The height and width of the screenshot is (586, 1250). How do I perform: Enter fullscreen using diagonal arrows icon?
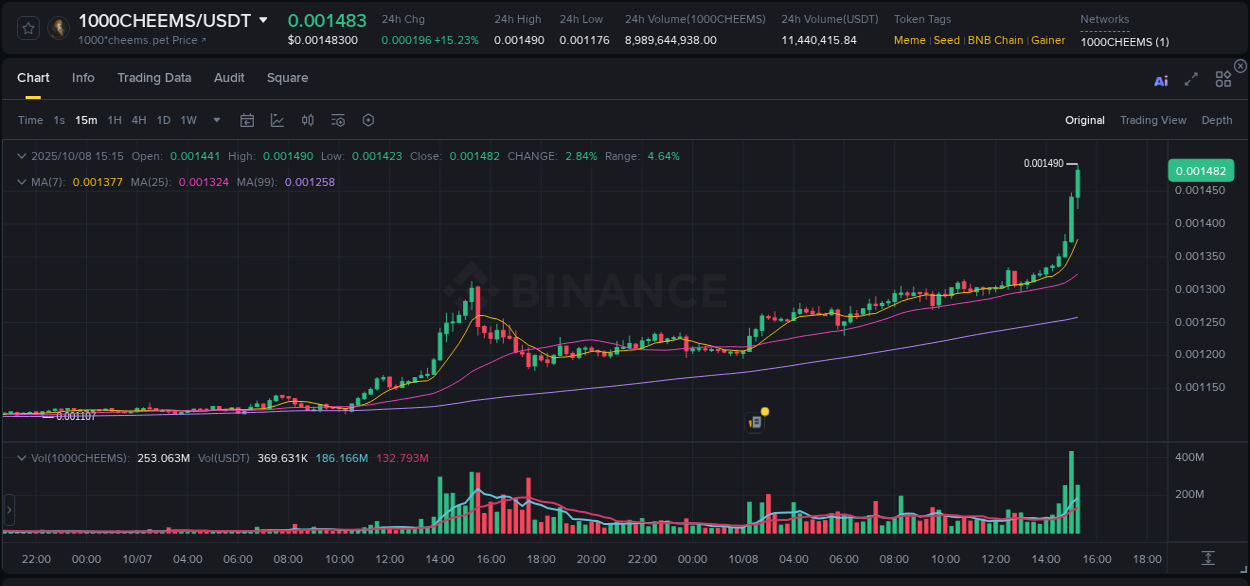click(x=1190, y=79)
